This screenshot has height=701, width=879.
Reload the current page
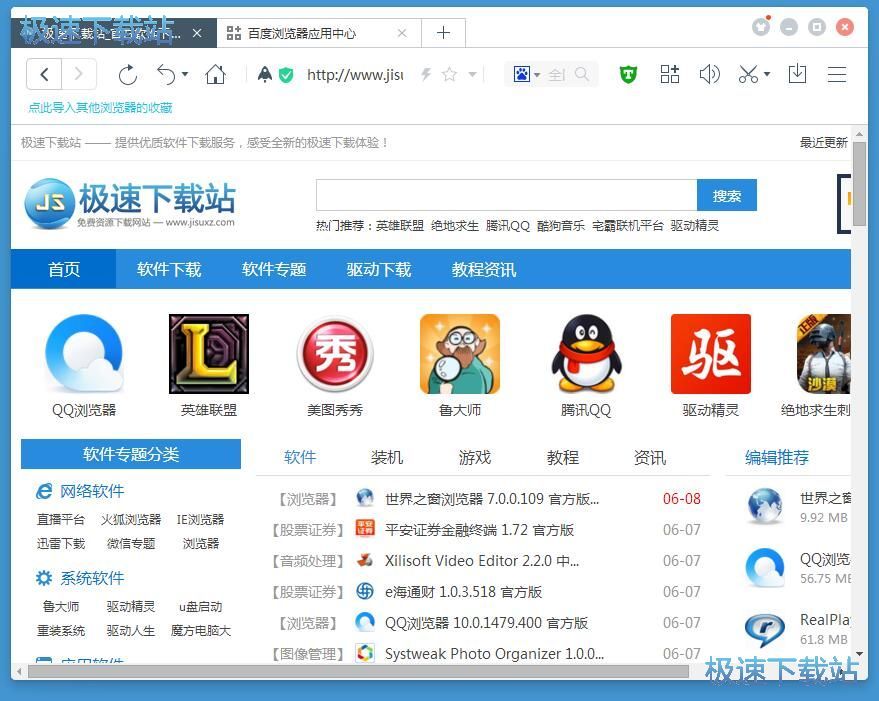(127, 74)
